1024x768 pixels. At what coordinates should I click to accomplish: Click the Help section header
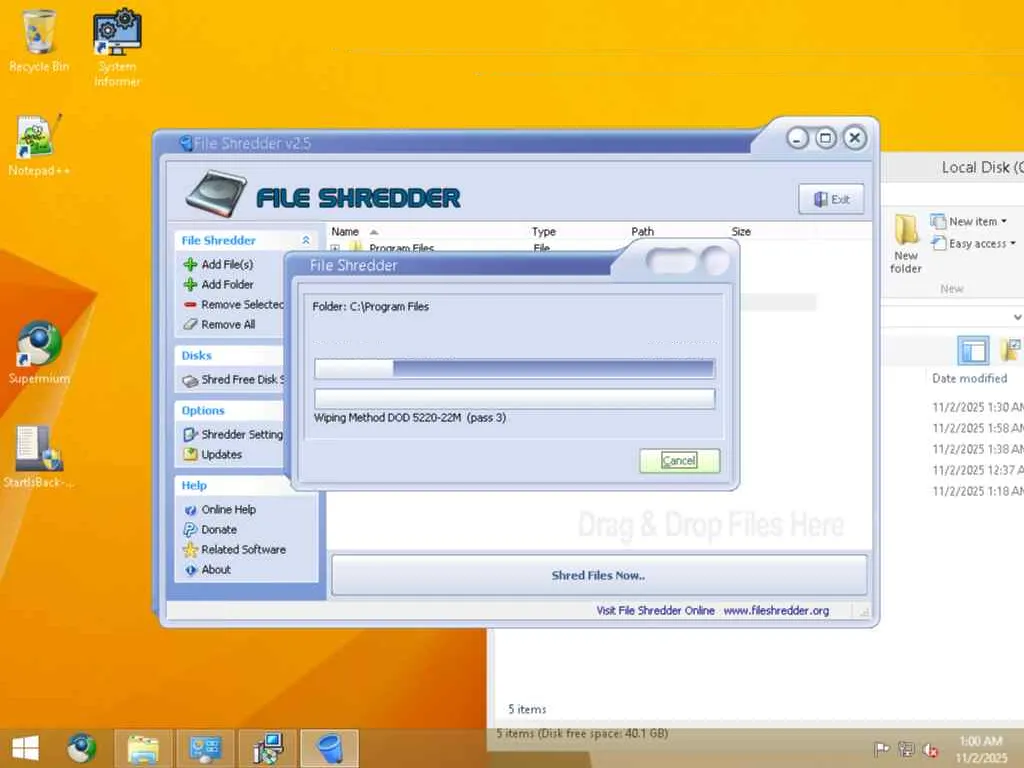pos(194,485)
